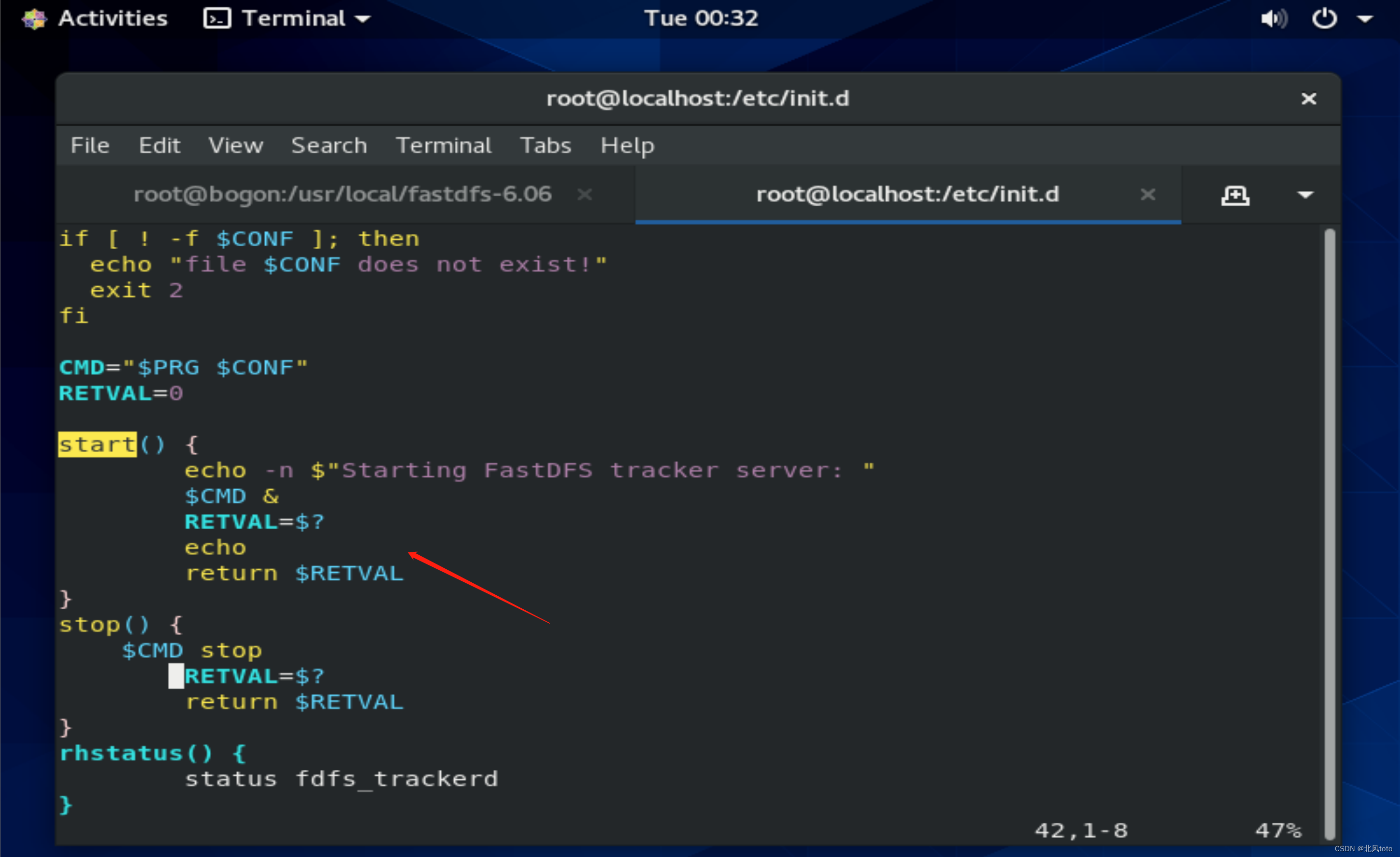Image resolution: width=1400 pixels, height=857 pixels.
Task: Expand the Tabs menu in terminal
Action: coord(544,144)
